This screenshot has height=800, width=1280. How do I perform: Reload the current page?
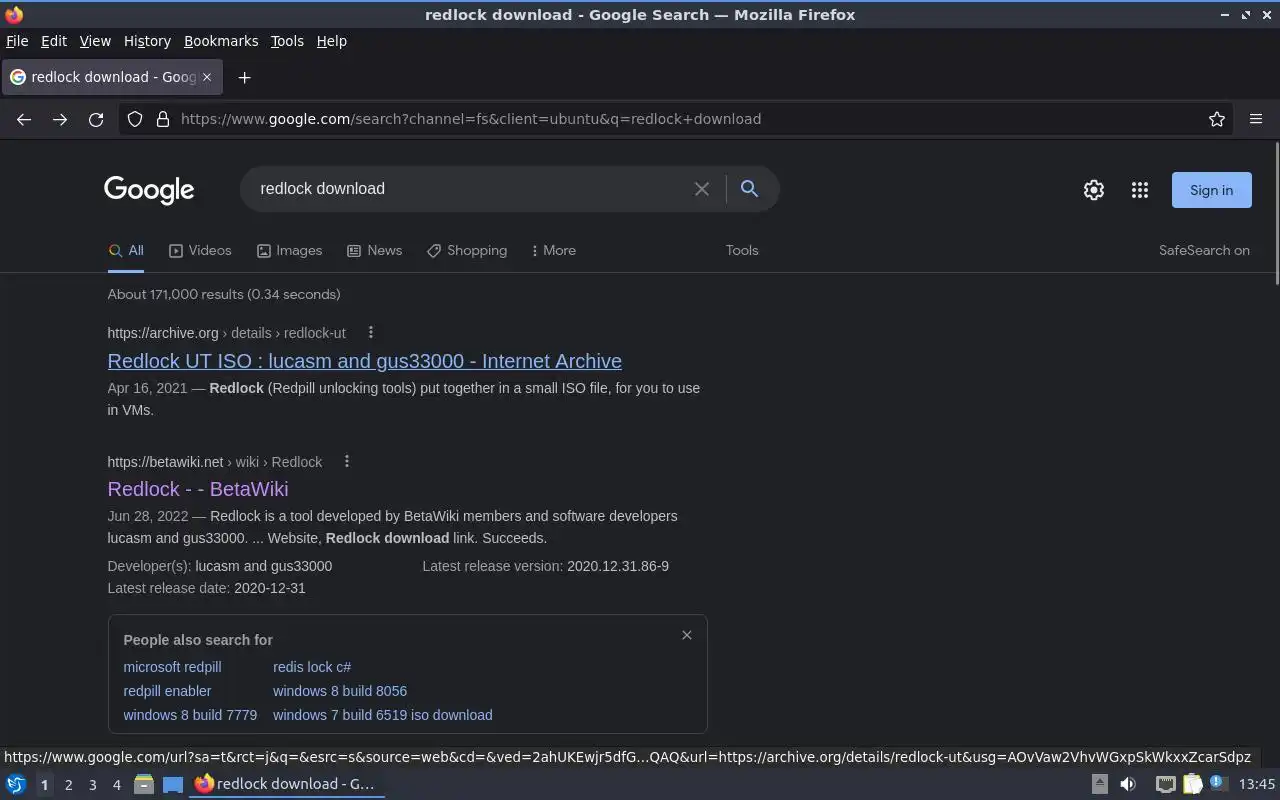pyautogui.click(x=96, y=119)
